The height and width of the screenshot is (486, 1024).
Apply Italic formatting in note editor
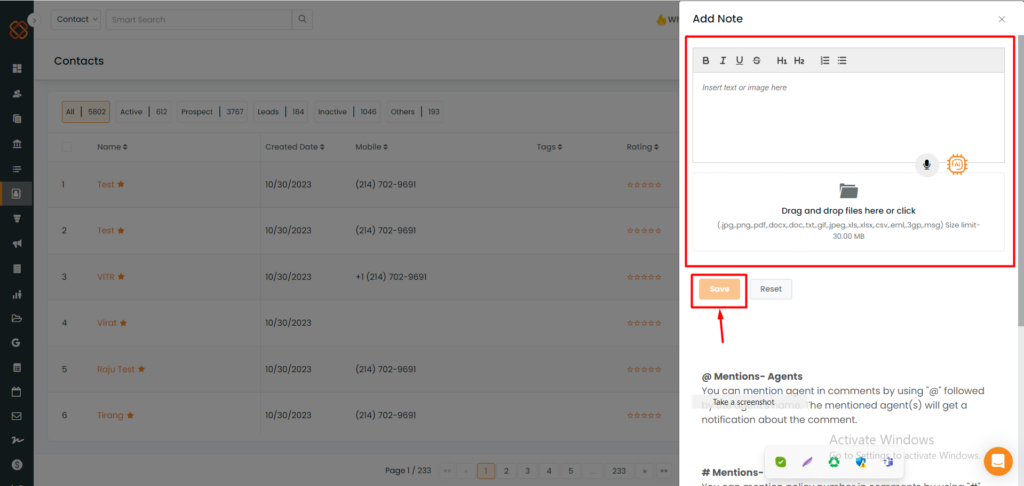click(x=723, y=61)
